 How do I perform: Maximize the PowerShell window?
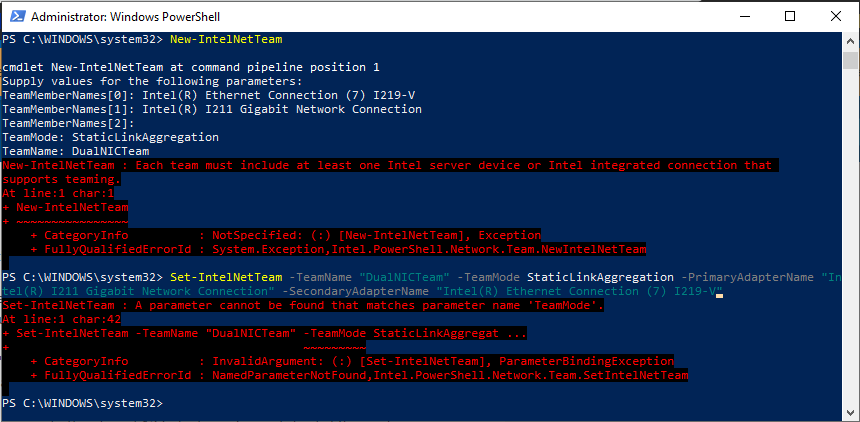point(790,16)
